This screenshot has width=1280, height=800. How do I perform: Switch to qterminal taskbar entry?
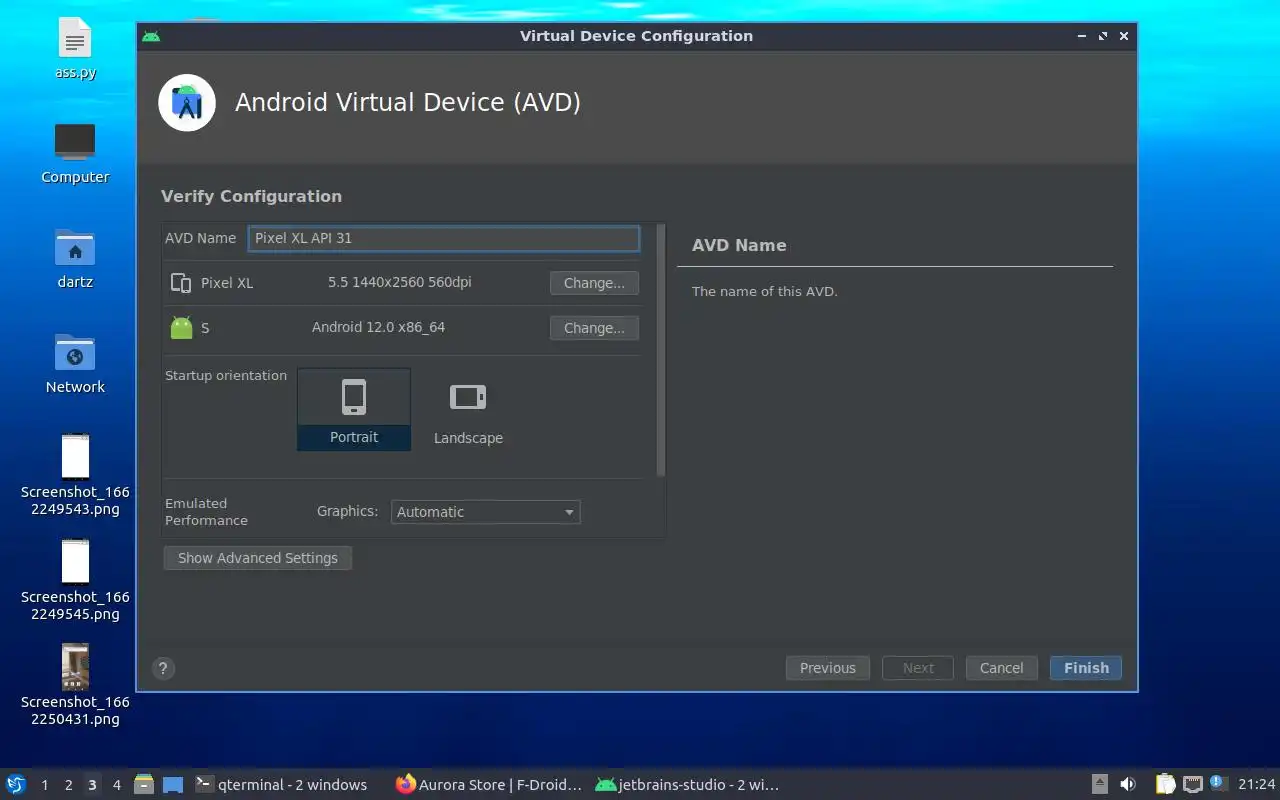[281, 785]
